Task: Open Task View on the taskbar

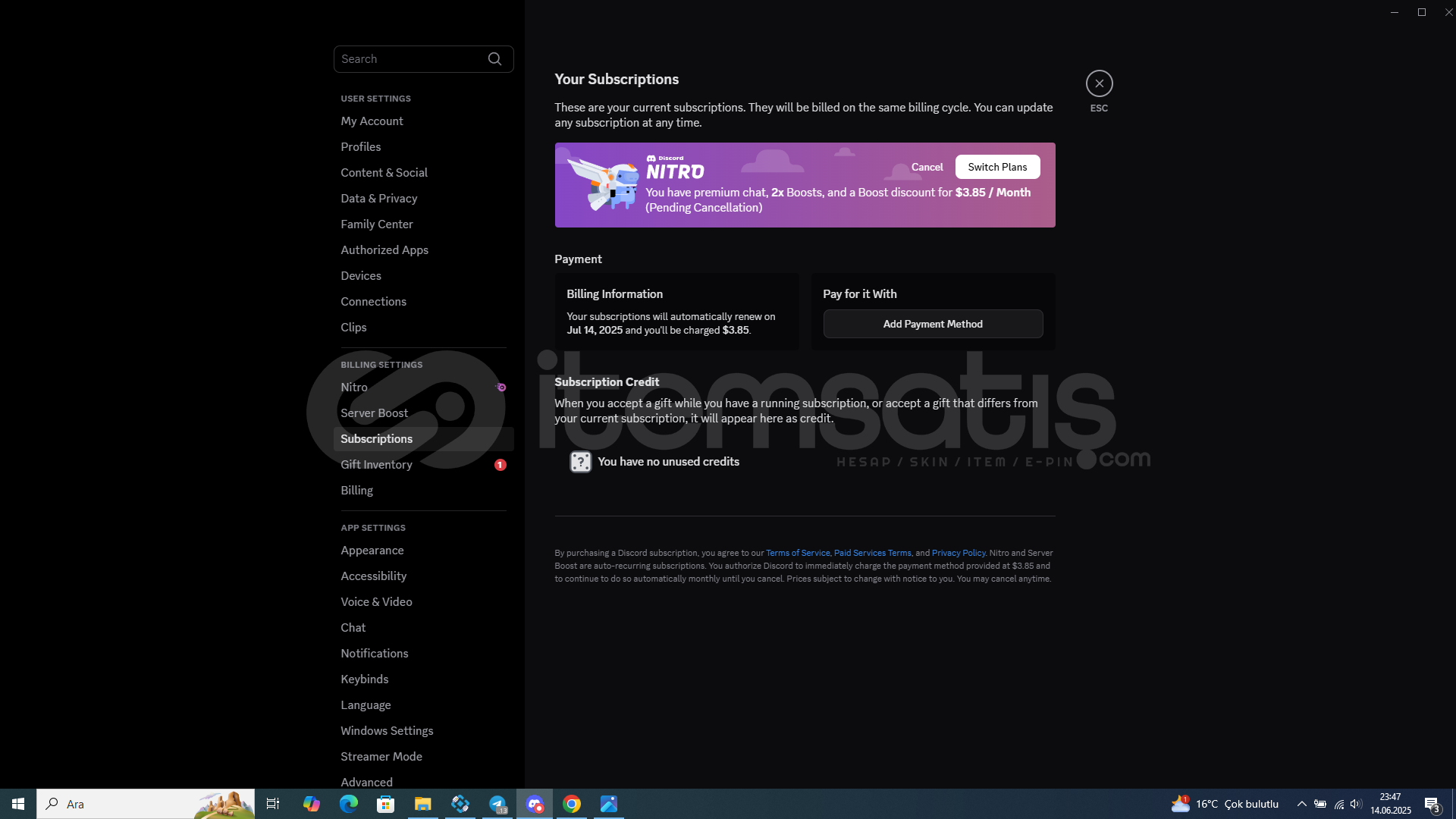Action: pos(273,804)
